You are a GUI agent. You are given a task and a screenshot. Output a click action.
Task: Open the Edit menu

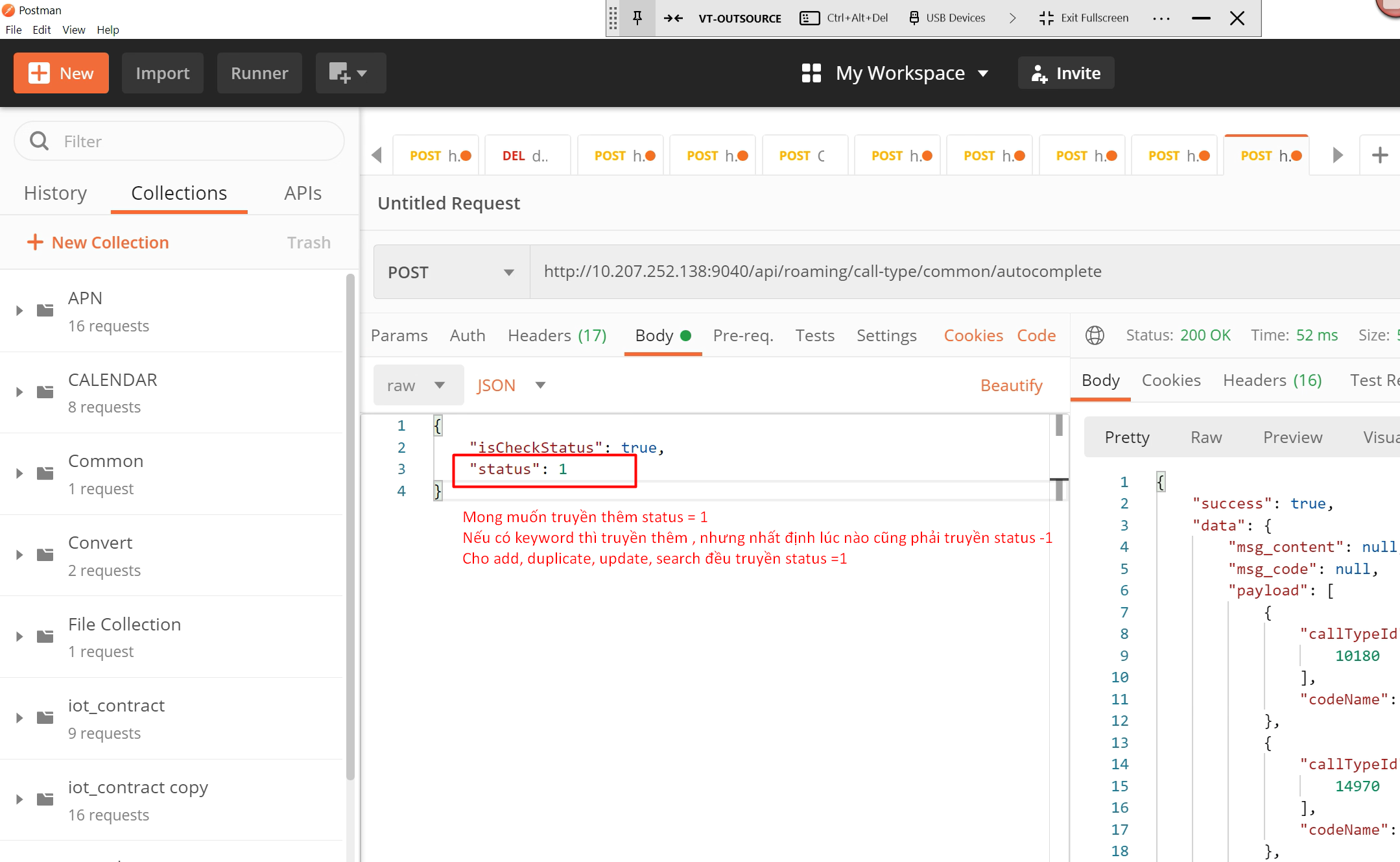tap(42, 30)
